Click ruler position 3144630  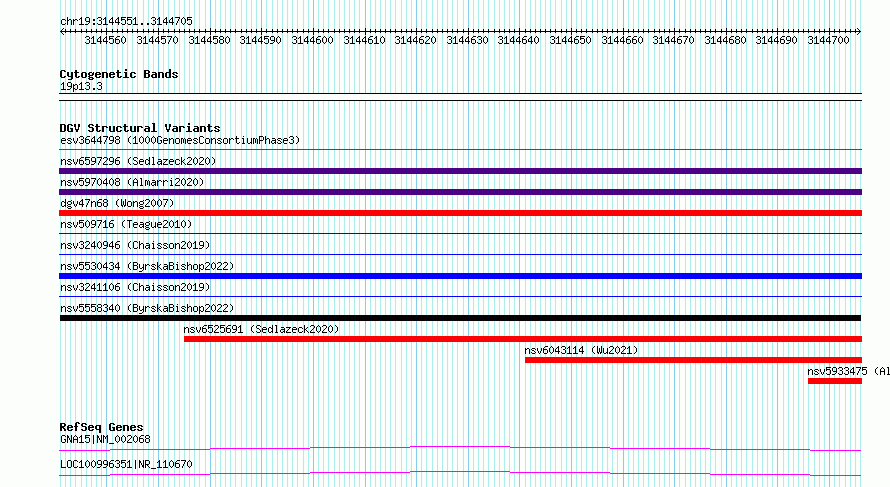coord(467,40)
